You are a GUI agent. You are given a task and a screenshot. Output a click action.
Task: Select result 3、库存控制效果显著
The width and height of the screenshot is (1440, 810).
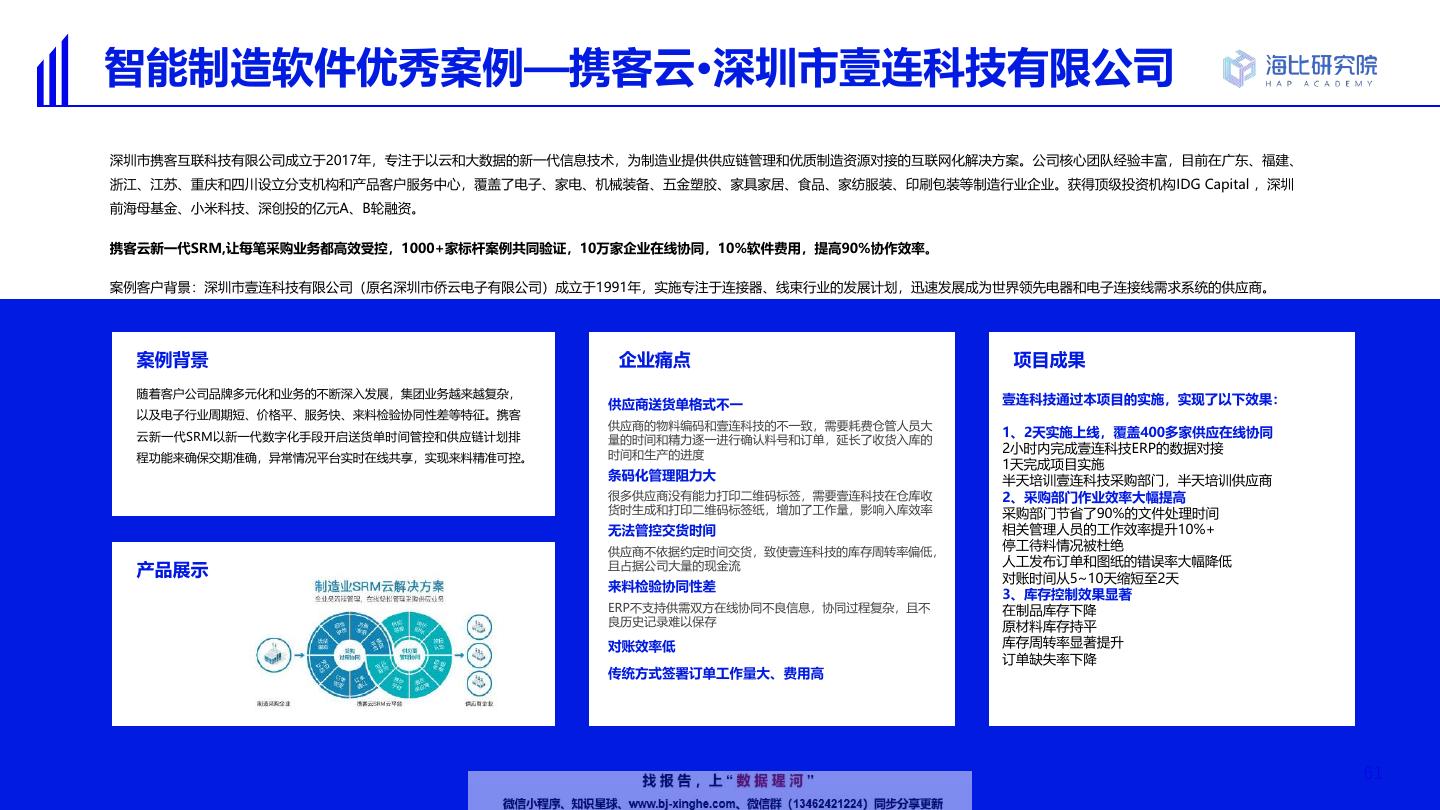click(1067, 594)
